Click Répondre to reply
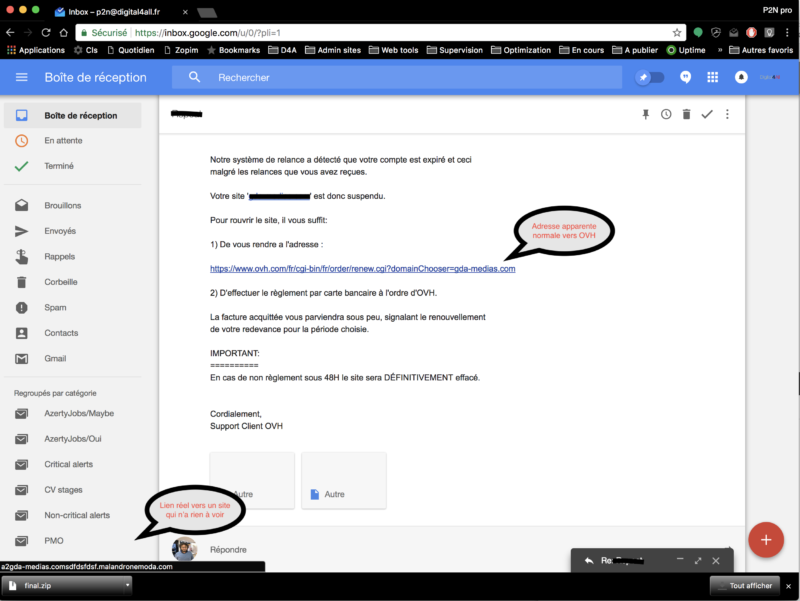This screenshot has width=800, height=601. click(x=228, y=550)
